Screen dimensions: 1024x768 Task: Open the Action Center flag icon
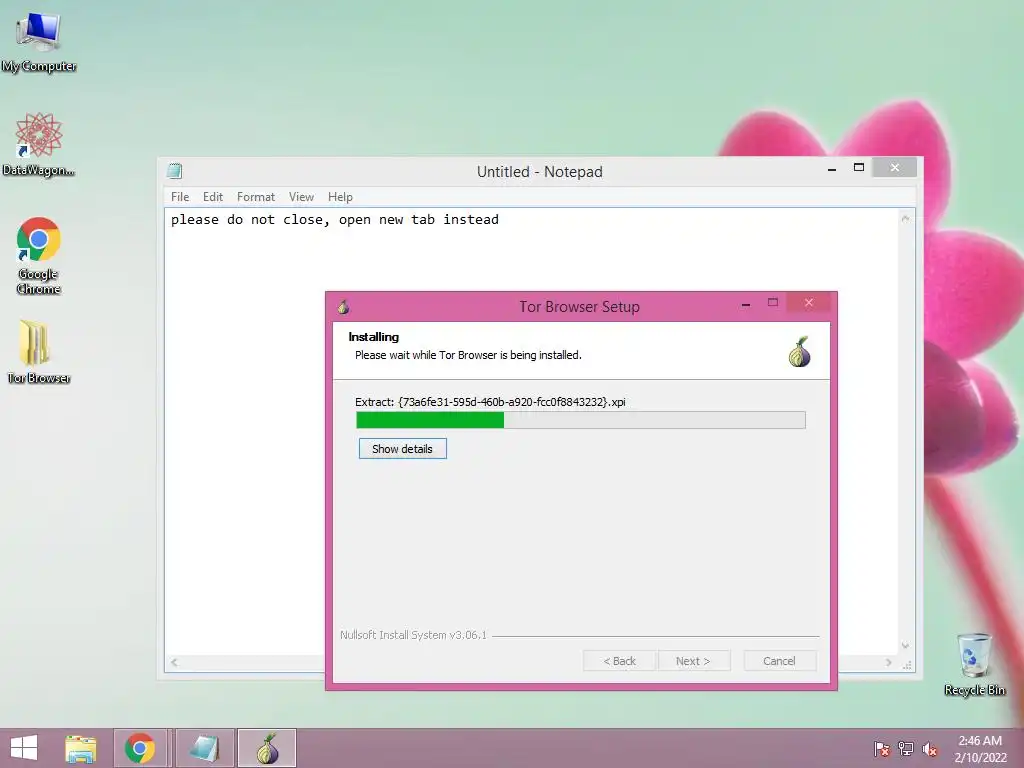point(882,749)
